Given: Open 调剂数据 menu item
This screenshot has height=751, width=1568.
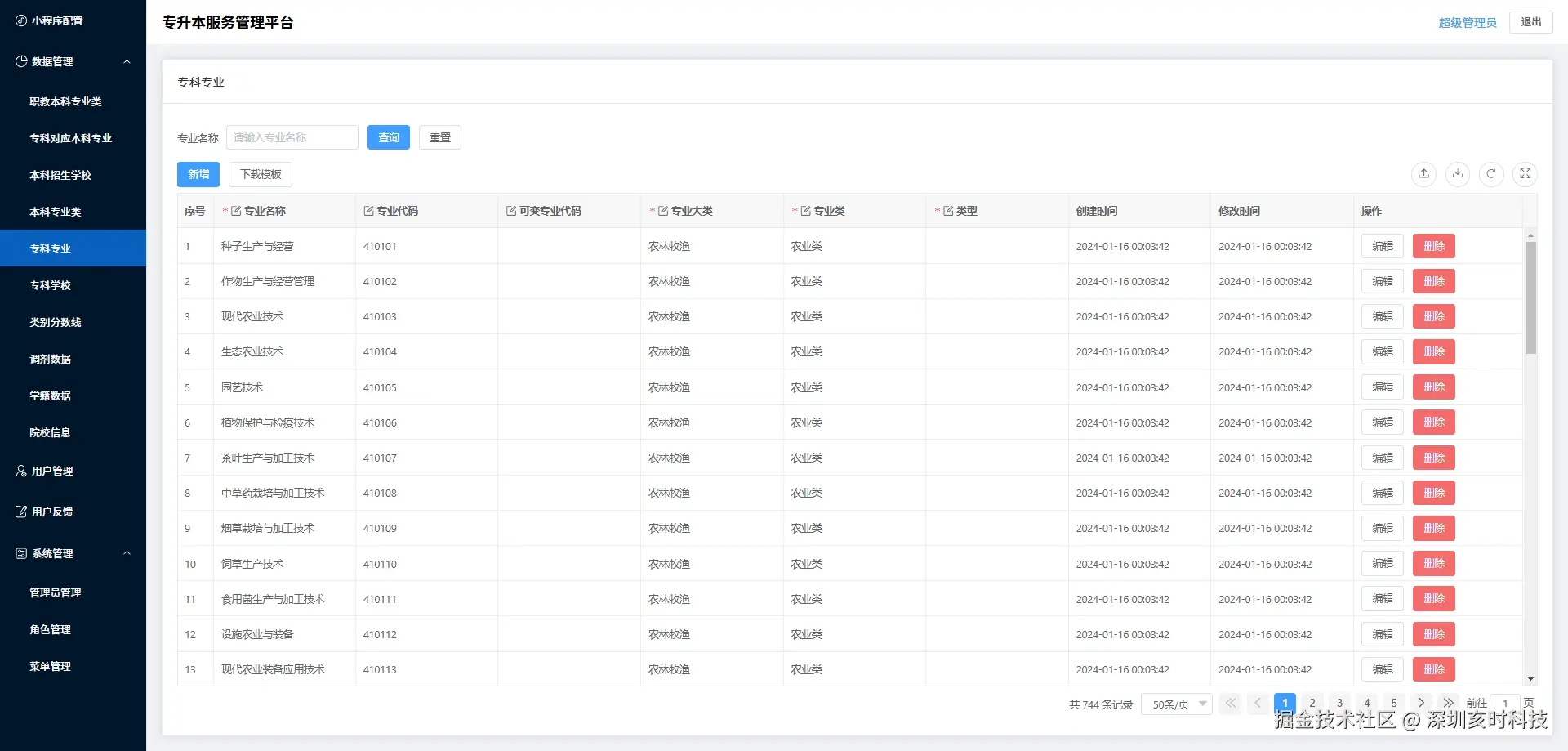Looking at the screenshot, I should pyautogui.click(x=73, y=359).
